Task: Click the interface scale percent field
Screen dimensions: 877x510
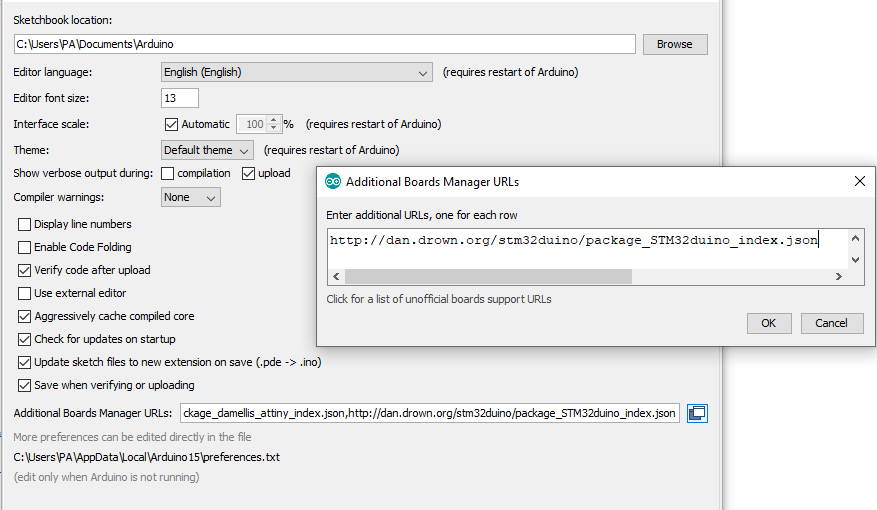Action: 252,124
